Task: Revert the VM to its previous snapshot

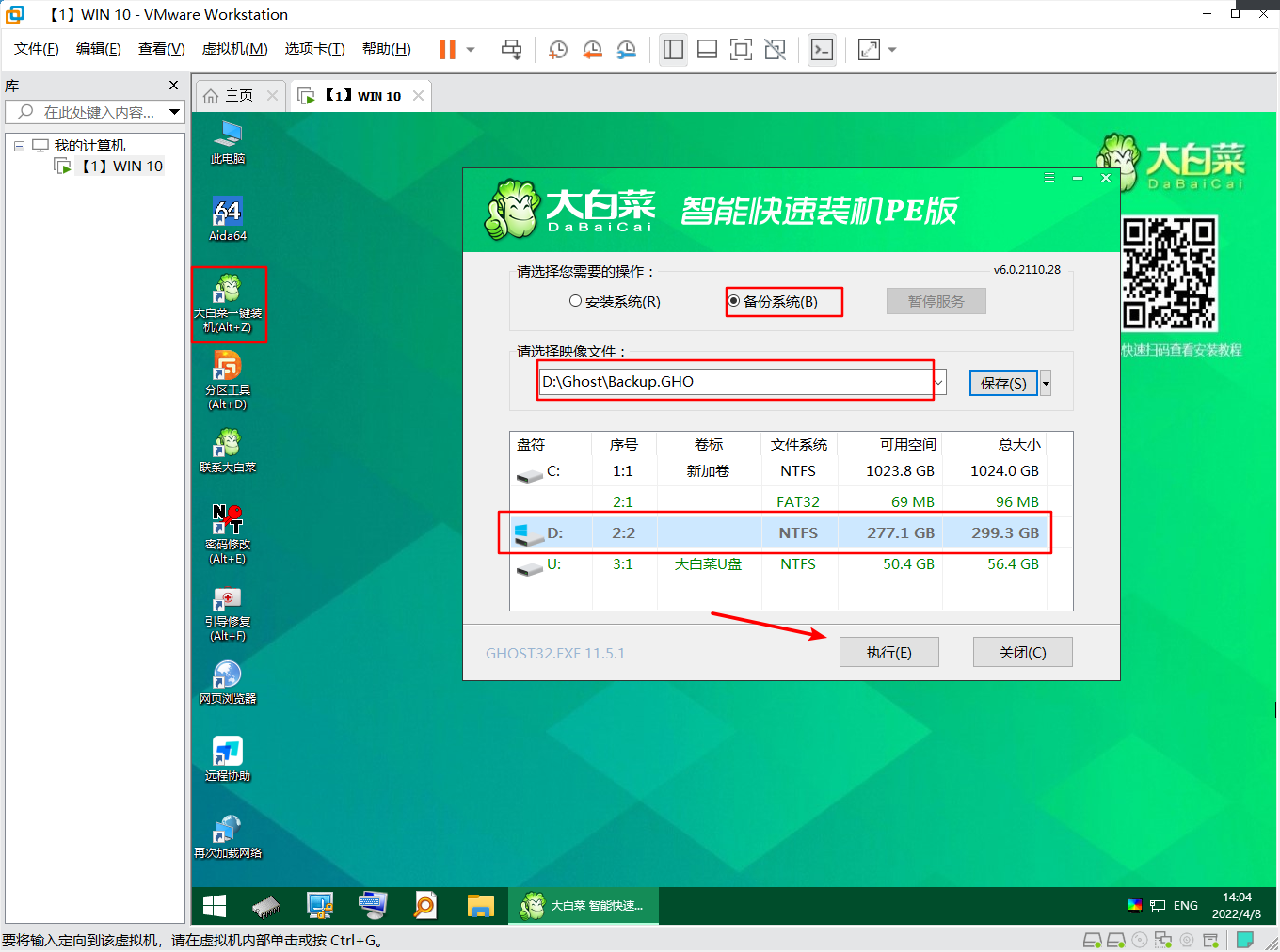Action: tap(592, 49)
